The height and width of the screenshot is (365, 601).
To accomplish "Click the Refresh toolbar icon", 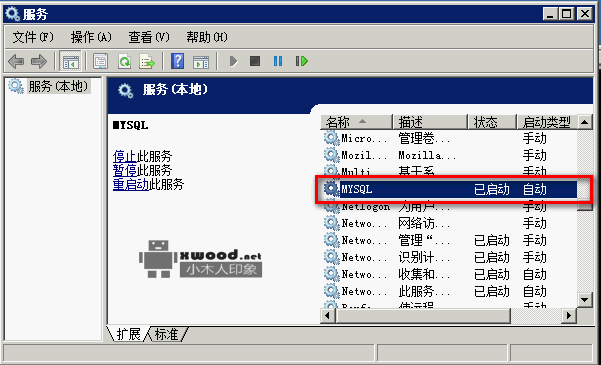I will [124, 61].
